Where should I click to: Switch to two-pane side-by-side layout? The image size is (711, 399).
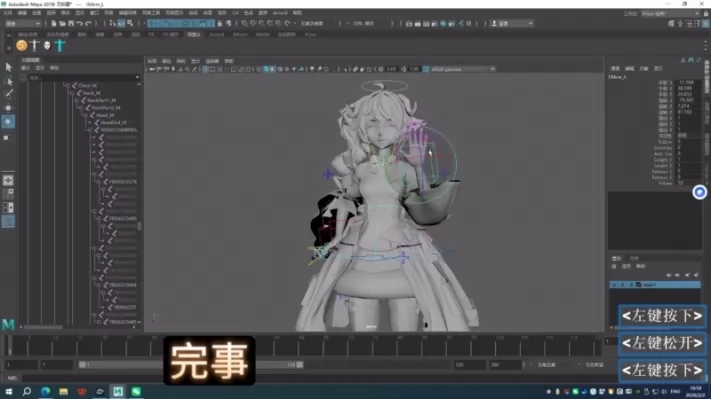(8, 208)
